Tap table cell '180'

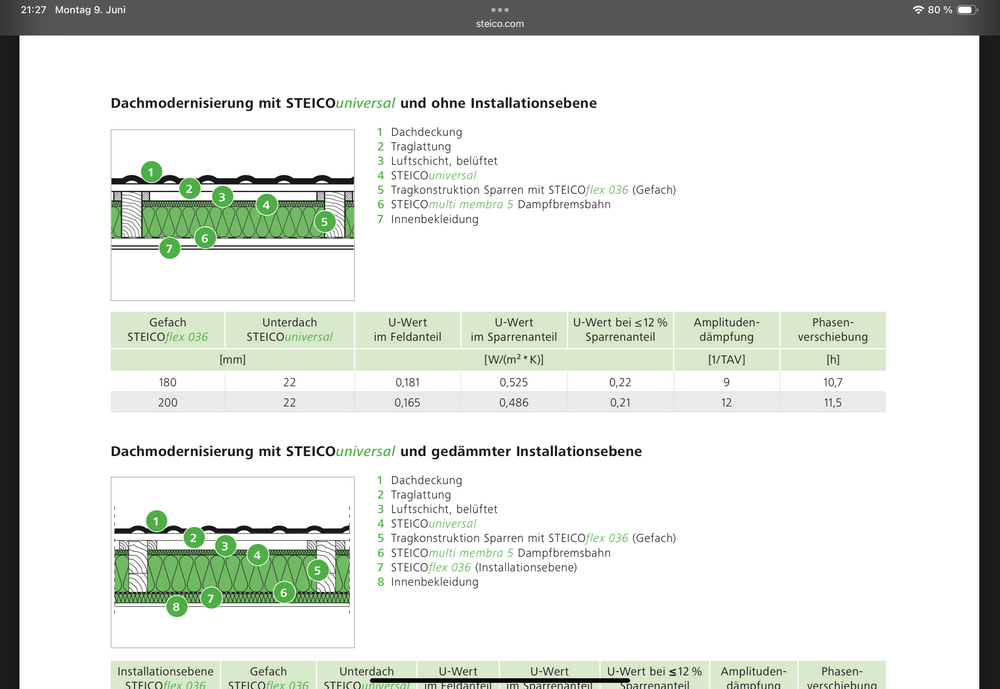[168, 382]
